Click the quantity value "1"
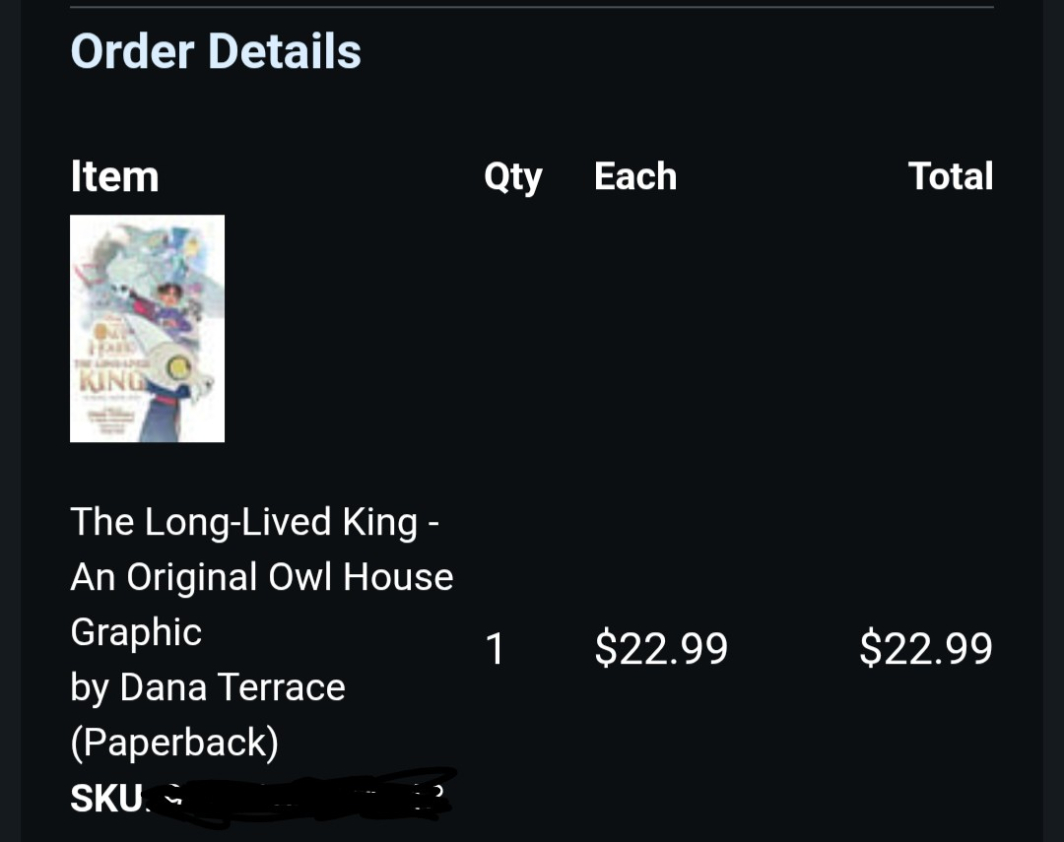Viewport: 1064px width, 842px height. (x=495, y=649)
